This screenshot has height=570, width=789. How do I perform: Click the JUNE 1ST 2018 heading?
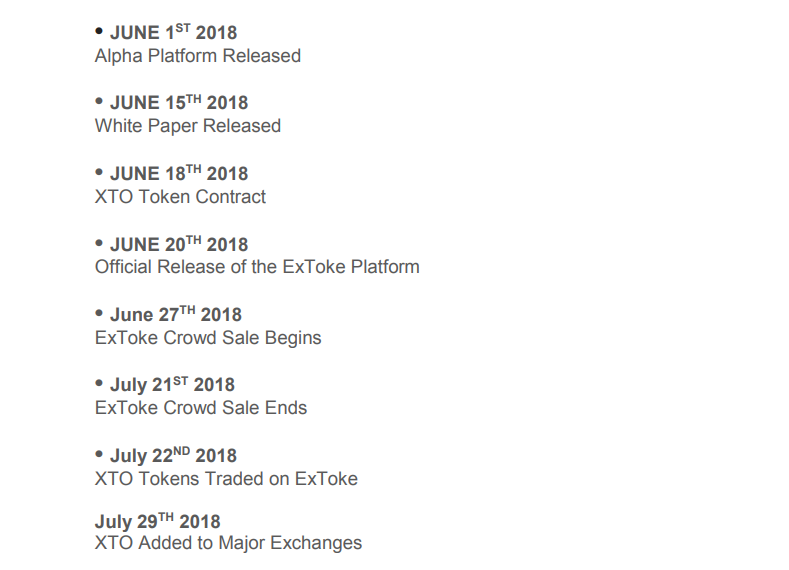click(x=173, y=33)
